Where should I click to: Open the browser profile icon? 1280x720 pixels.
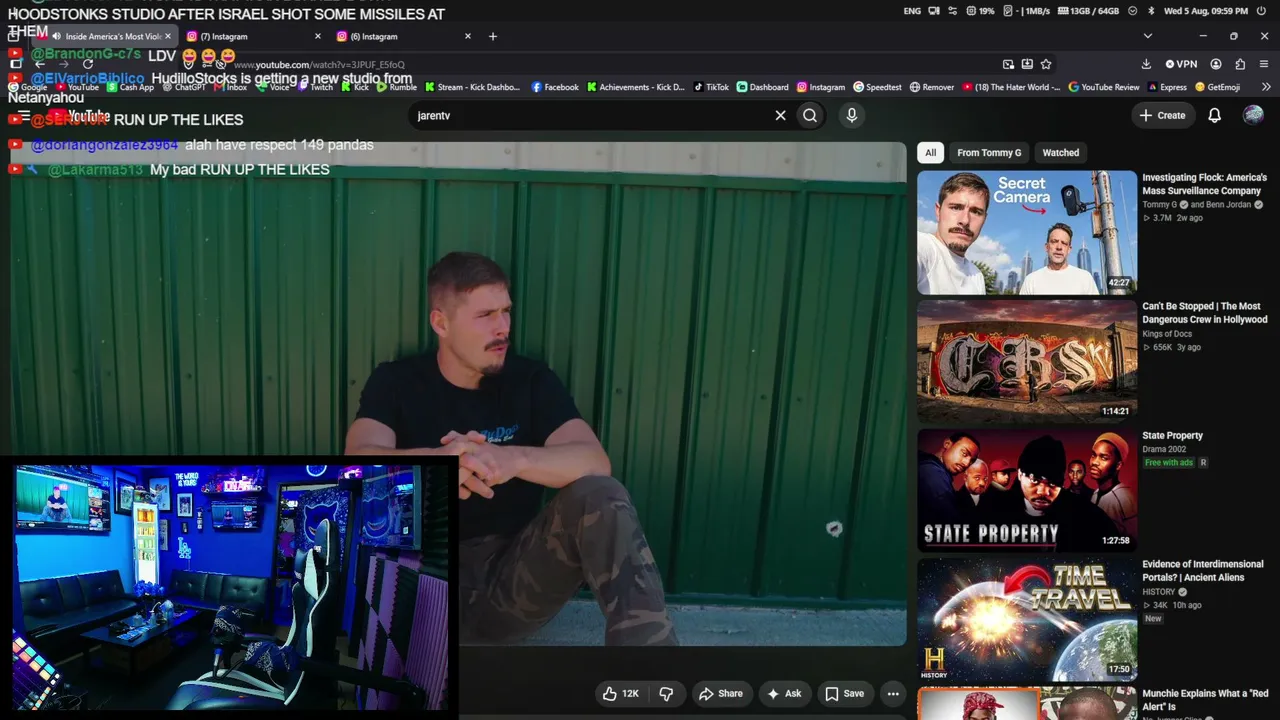tap(1216, 64)
